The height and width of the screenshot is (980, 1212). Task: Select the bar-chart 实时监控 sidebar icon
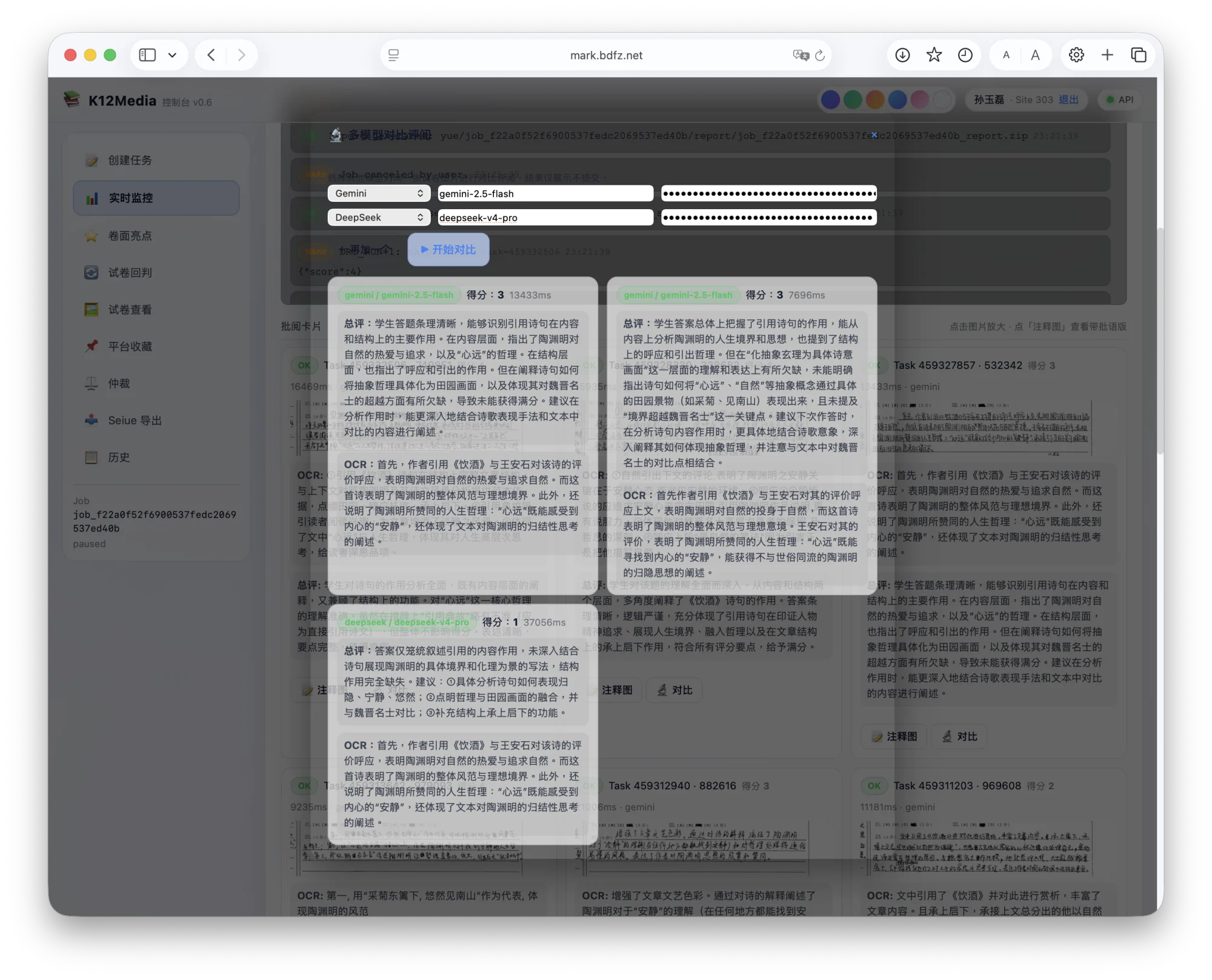click(92, 198)
